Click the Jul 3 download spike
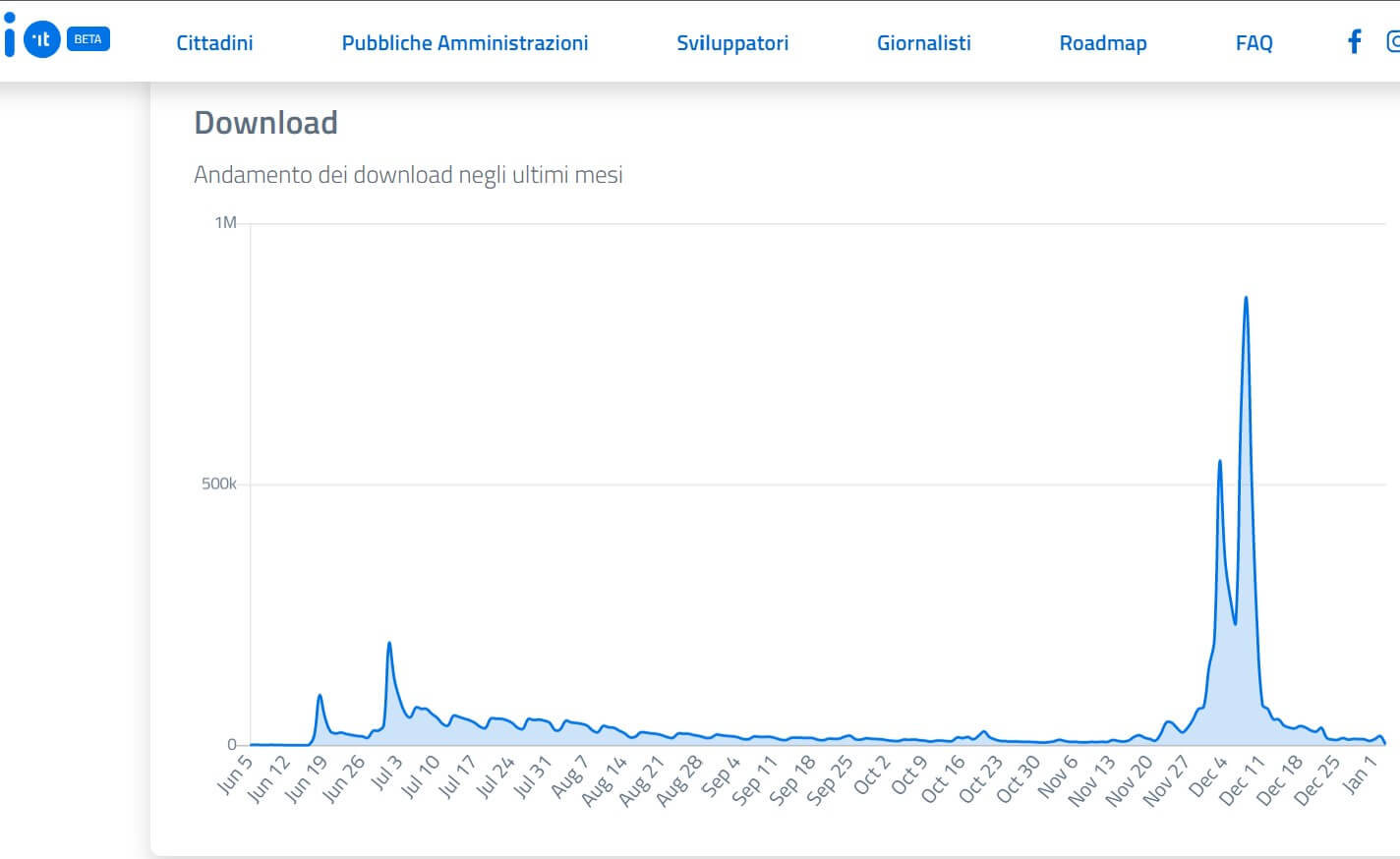Image resolution: width=1400 pixels, height=859 pixels. (389, 644)
